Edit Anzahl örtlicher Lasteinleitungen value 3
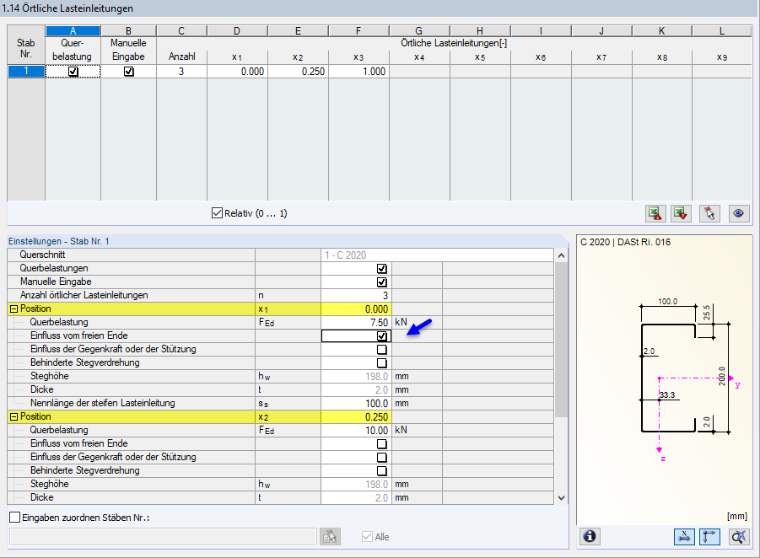 (356, 295)
